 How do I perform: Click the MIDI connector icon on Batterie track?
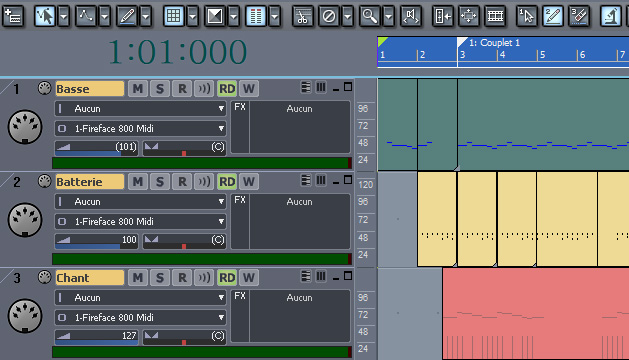pyautogui.click(x=25, y=220)
